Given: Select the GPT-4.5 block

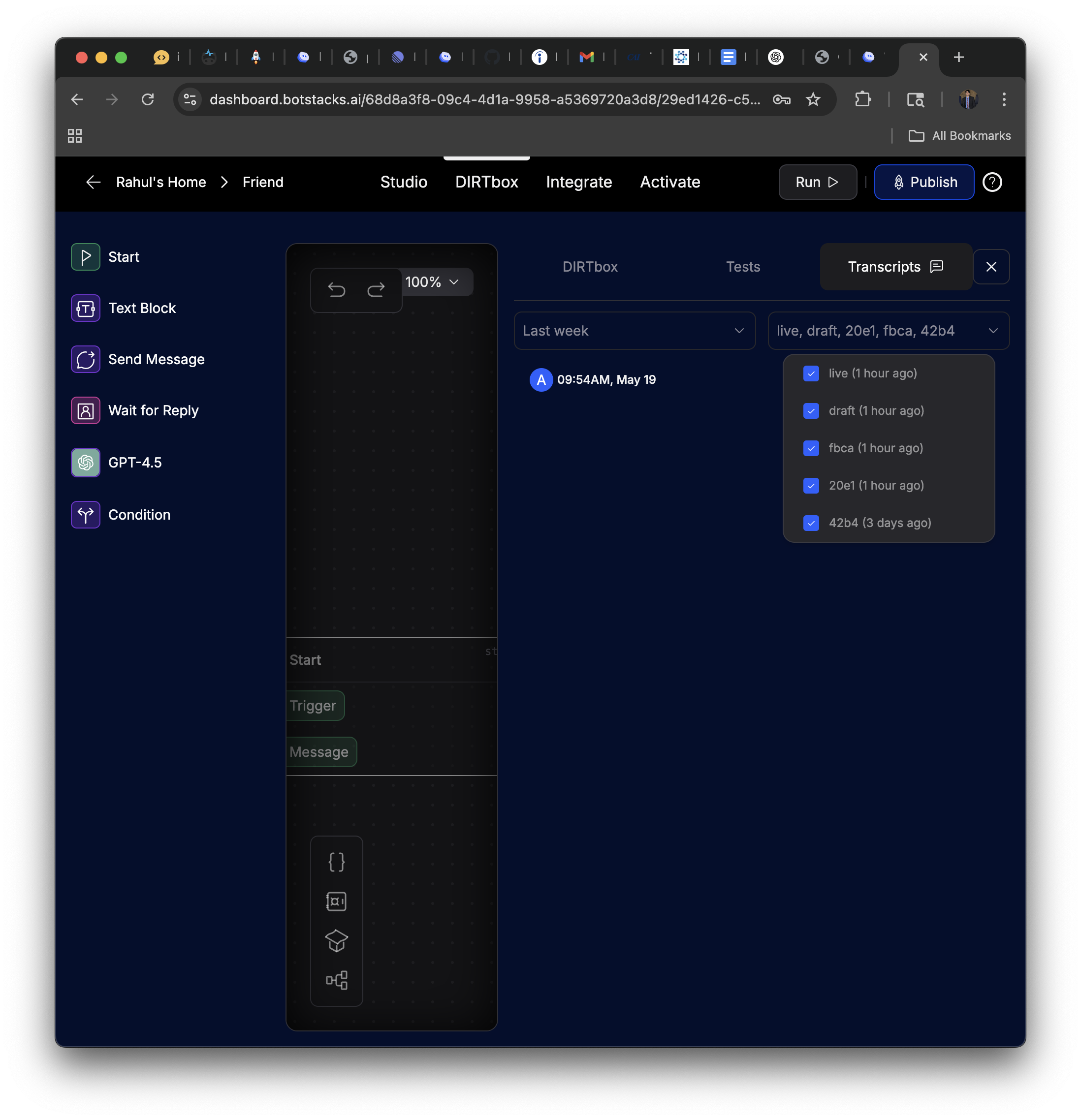Looking at the screenshot, I should pyautogui.click(x=85, y=462).
